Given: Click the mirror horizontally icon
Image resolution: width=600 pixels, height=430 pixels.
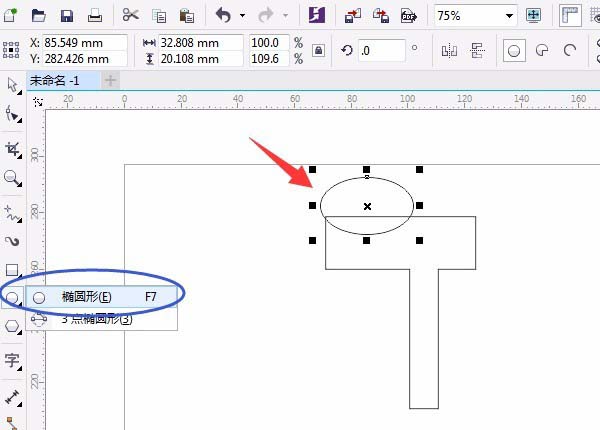Looking at the screenshot, I should (449, 50).
